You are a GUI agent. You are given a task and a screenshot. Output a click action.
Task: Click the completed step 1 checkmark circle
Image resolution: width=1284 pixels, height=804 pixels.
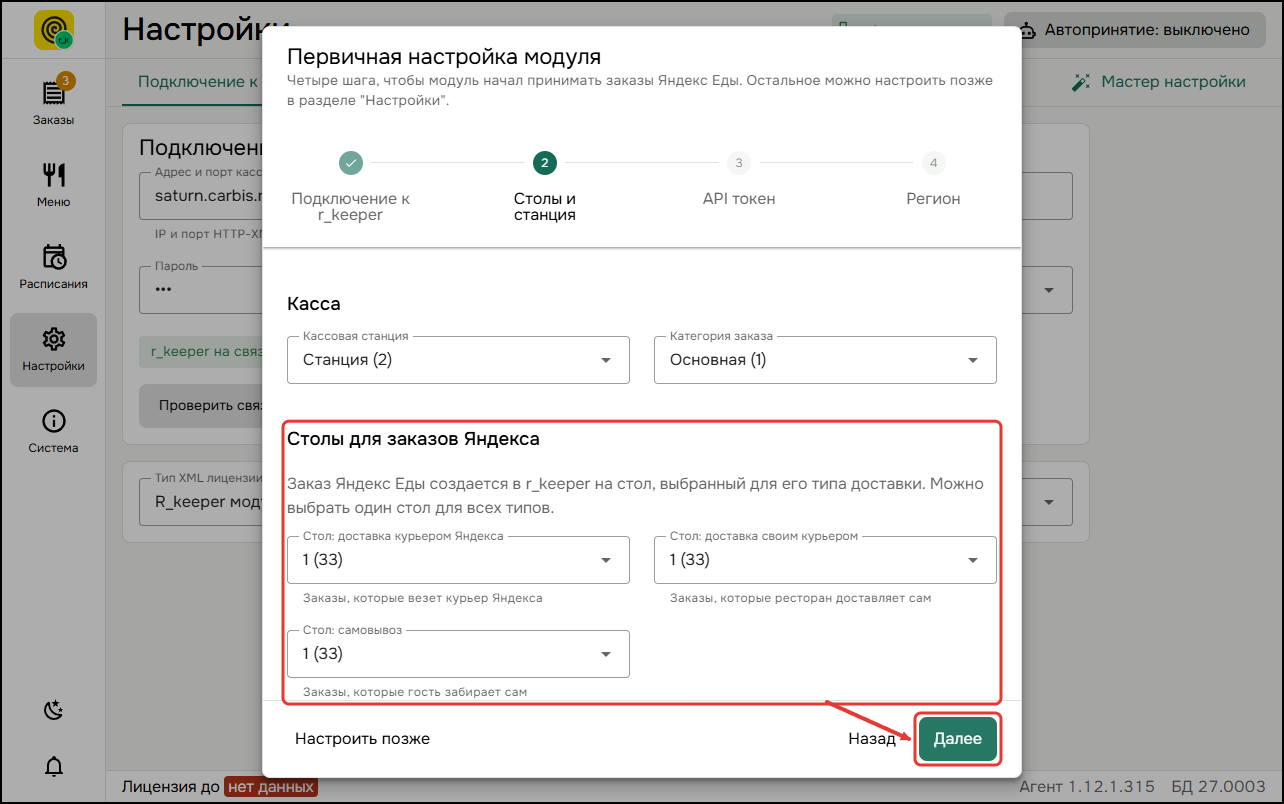350,163
